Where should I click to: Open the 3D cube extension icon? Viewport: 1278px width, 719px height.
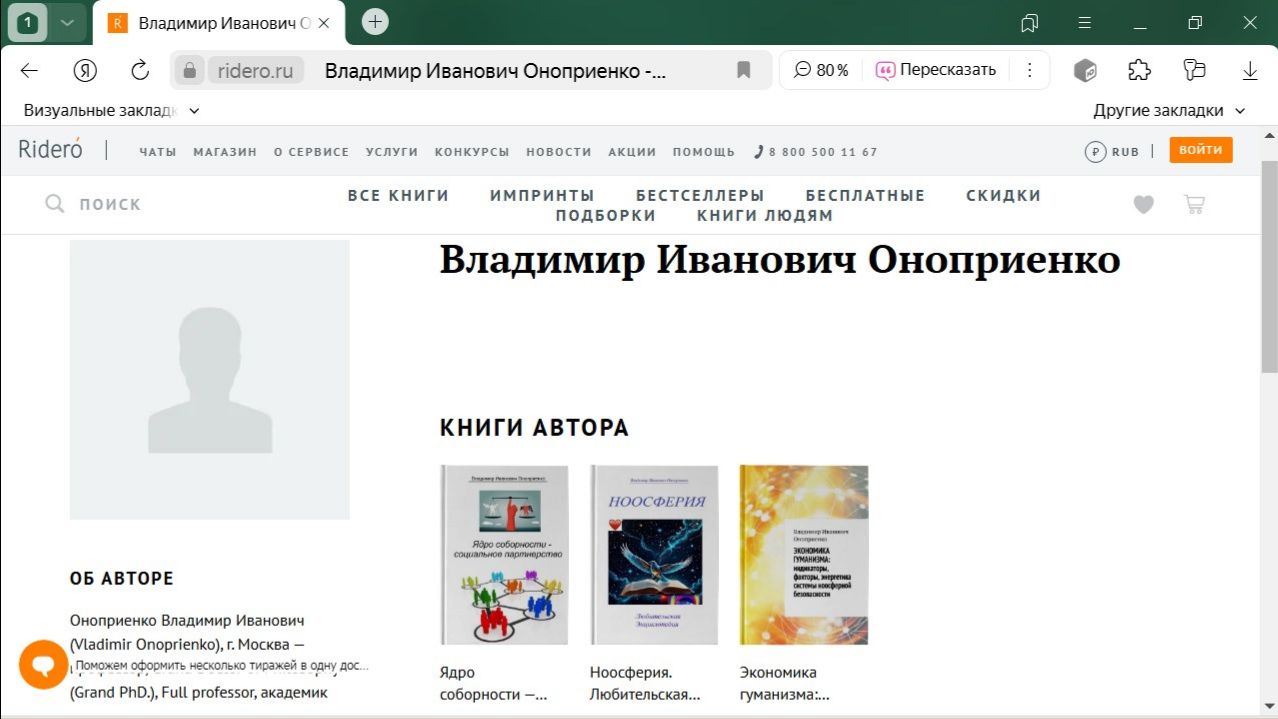(x=1085, y=70)
